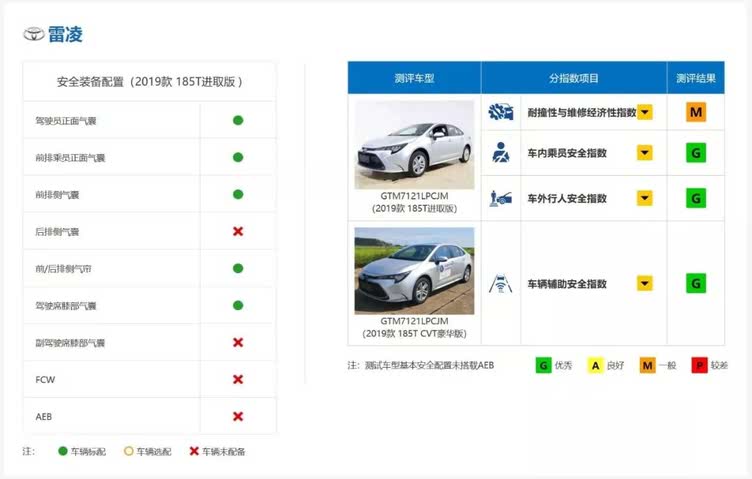752x479 pixels.
Task: Expand the 车内乘员安全指数 dropdown arrow
Action: [645, 153]
